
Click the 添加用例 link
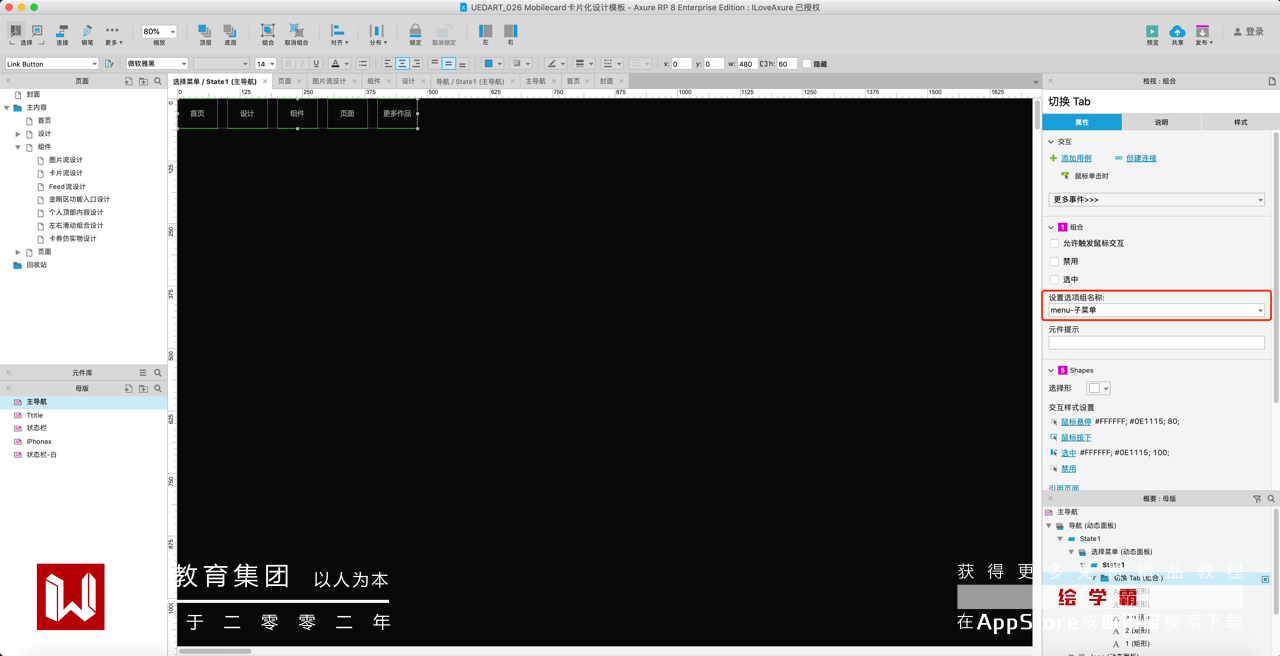[x=1076, y=158]
